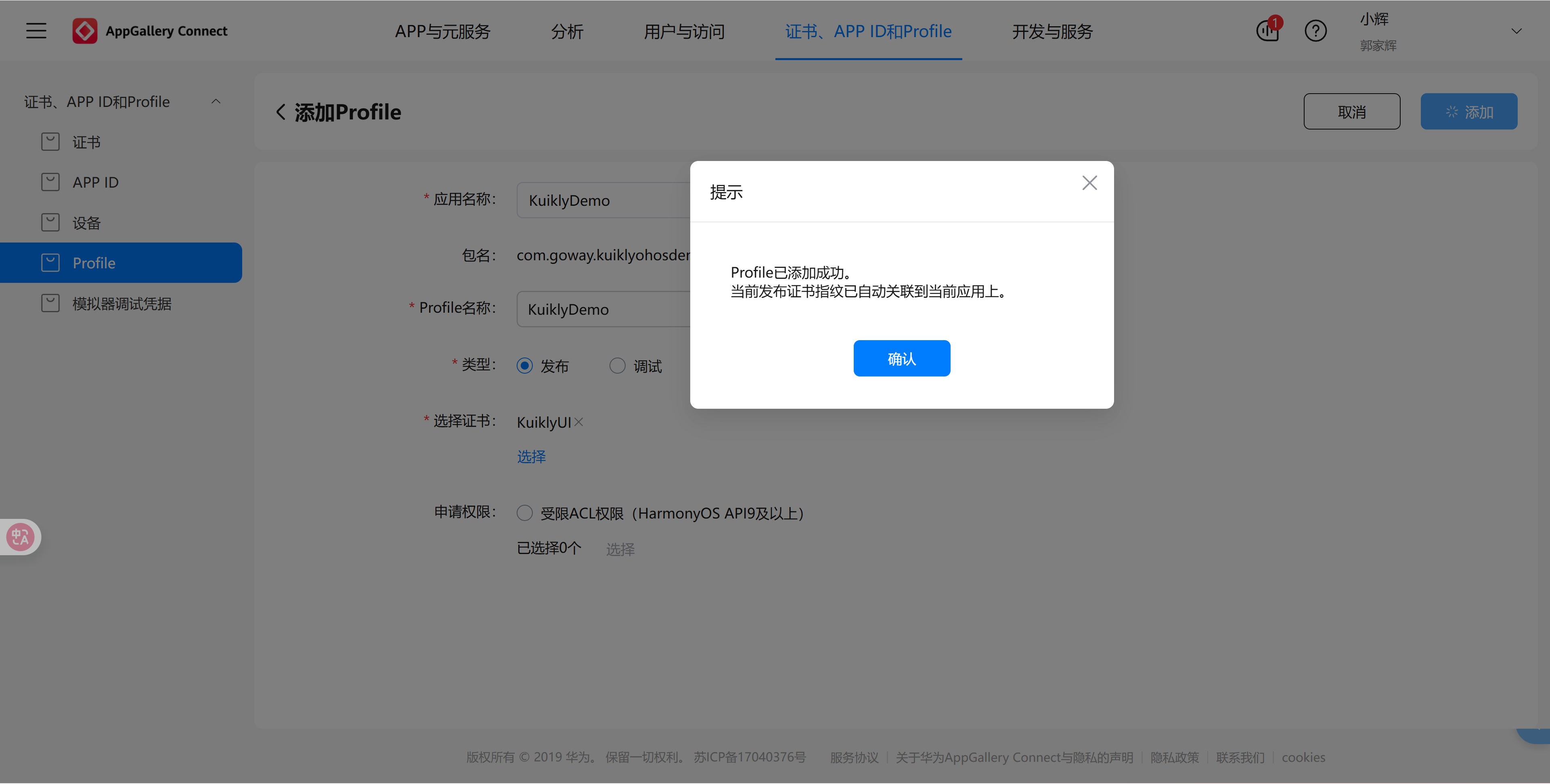This screenshot has width=1550, height=784.
Task: Select the 调试 type radio button
Action: (617, 365)
